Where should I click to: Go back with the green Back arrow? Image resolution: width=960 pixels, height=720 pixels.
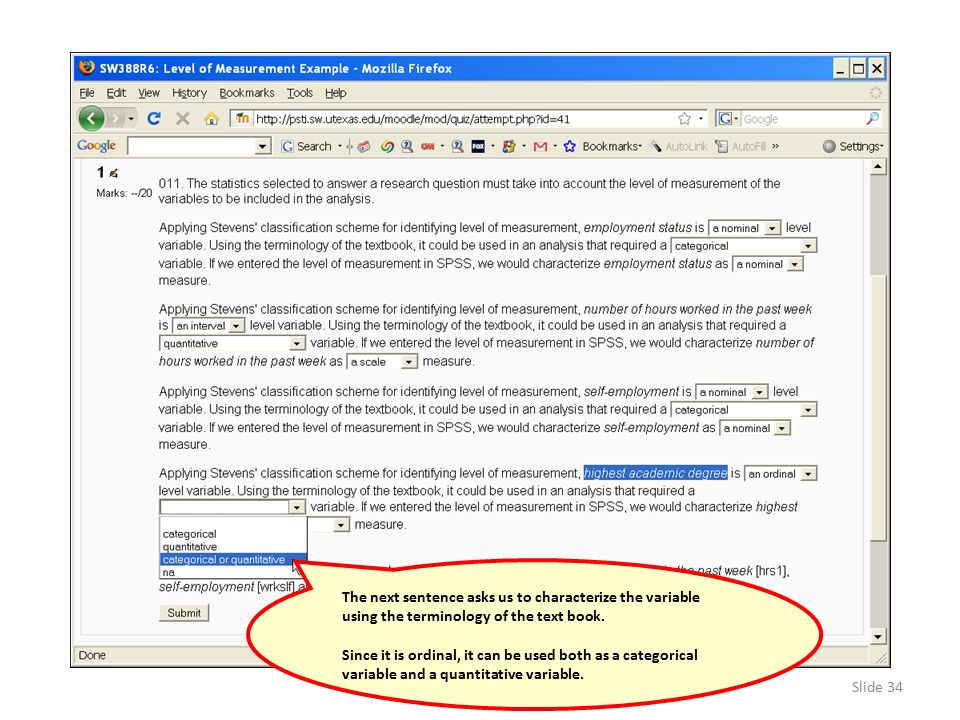[91, 118]
